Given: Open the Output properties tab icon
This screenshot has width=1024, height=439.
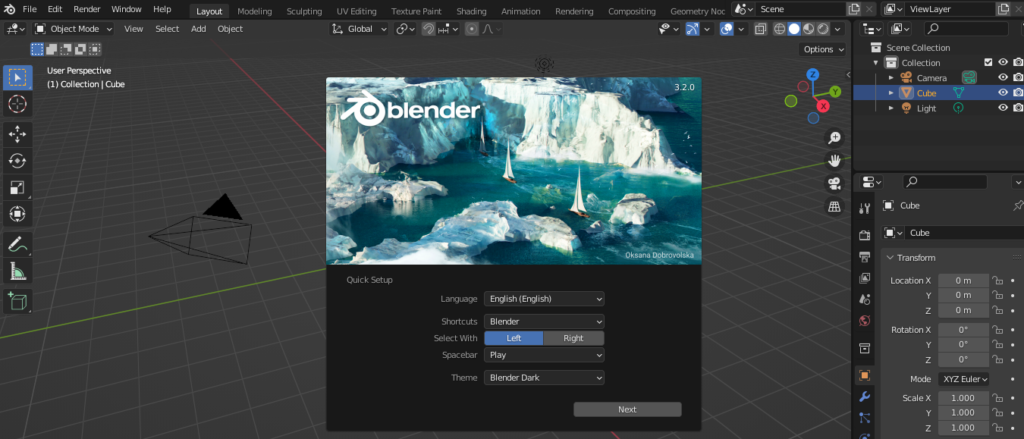Looking at the screenshot, I should pos(865,257).
